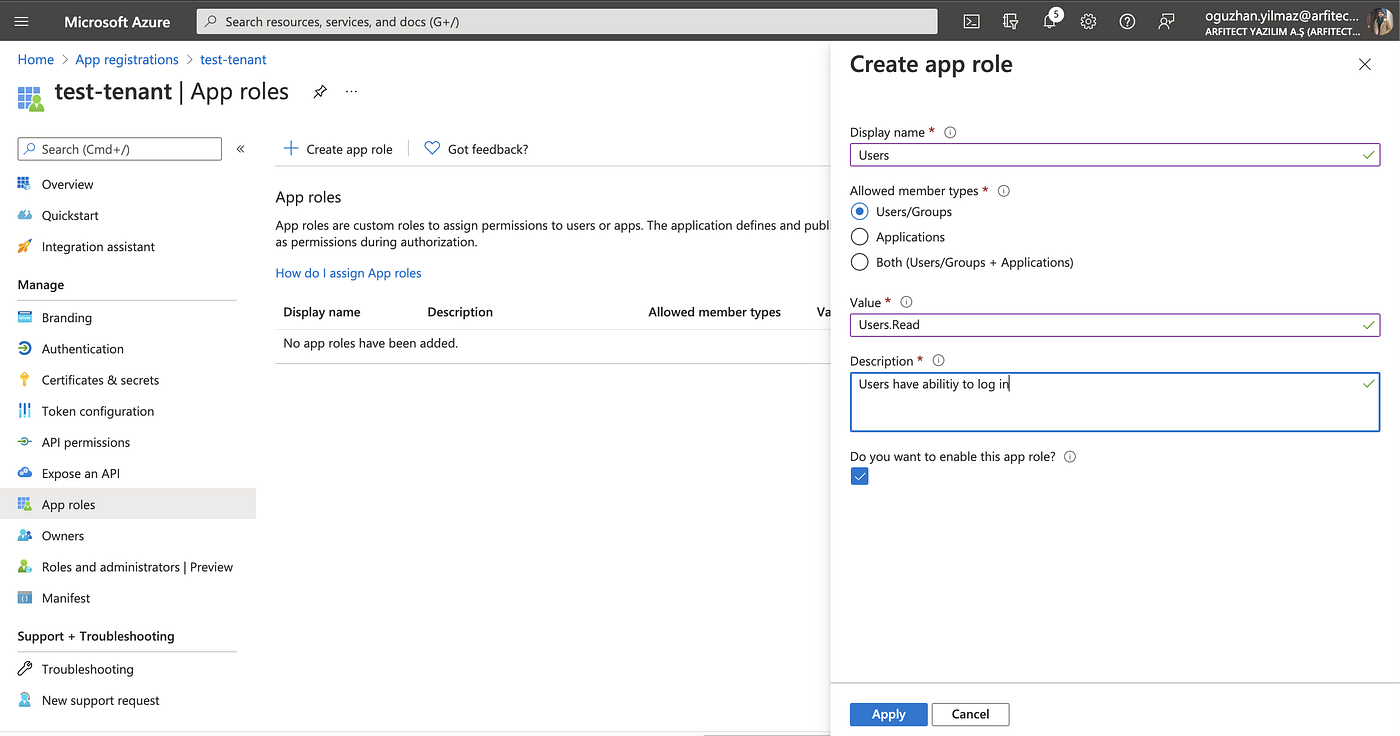Open How do I assign App roles link

pos(348,273)
